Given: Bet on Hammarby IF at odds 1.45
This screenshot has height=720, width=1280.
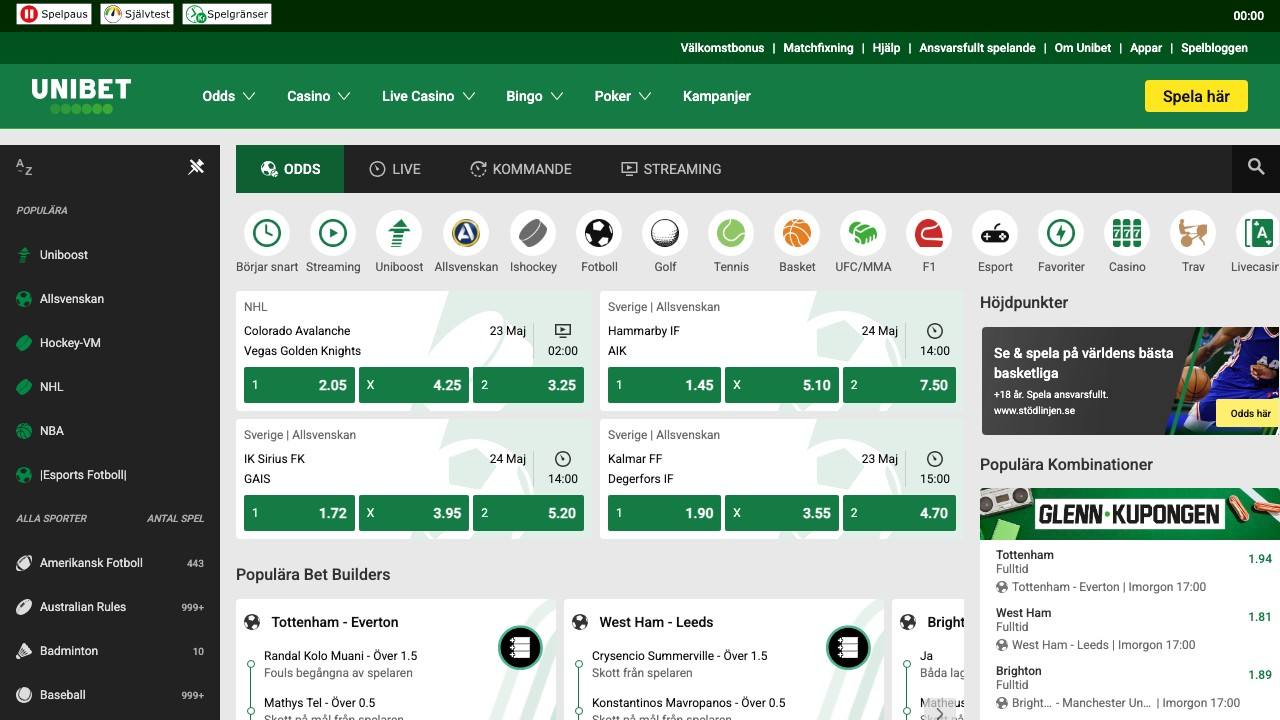Looking at the screenshot, I should (x=664, y=385).
